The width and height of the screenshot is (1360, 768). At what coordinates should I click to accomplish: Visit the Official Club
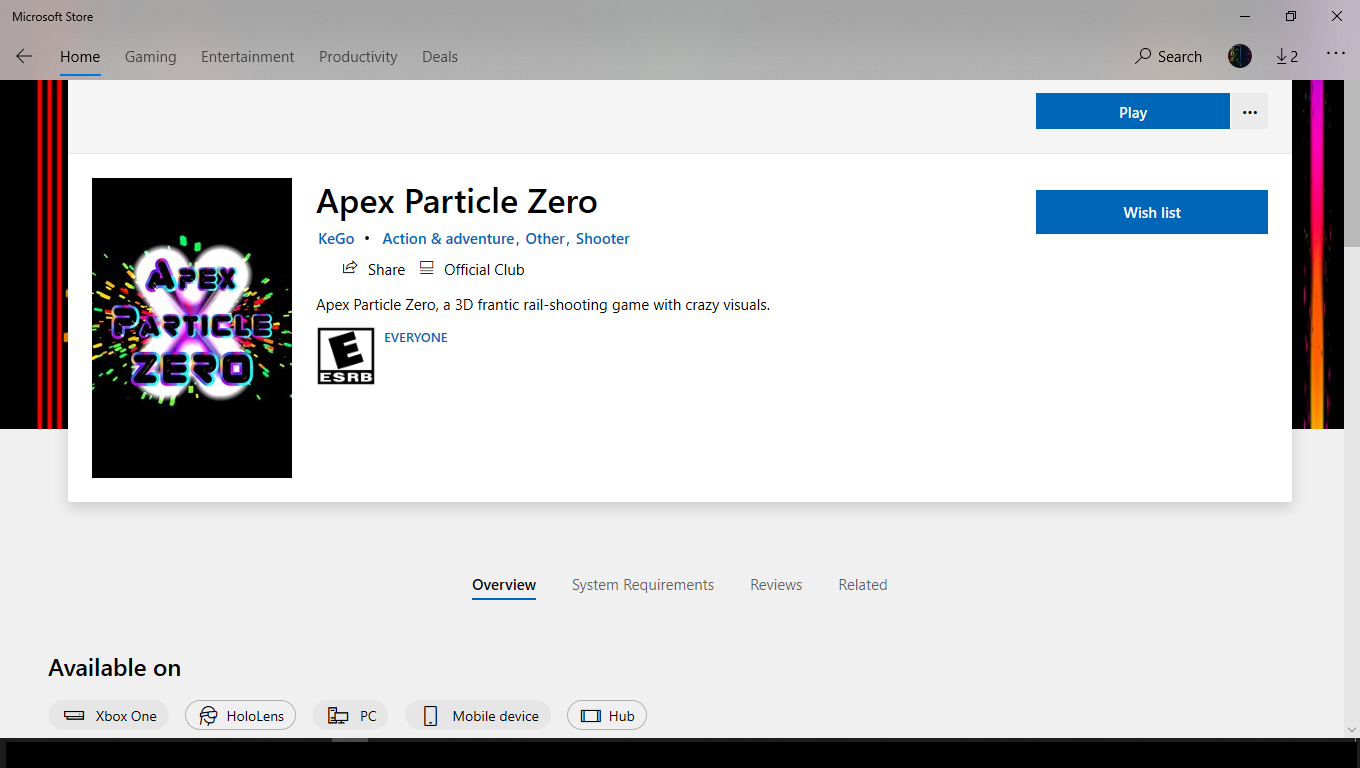click(472, 269)
